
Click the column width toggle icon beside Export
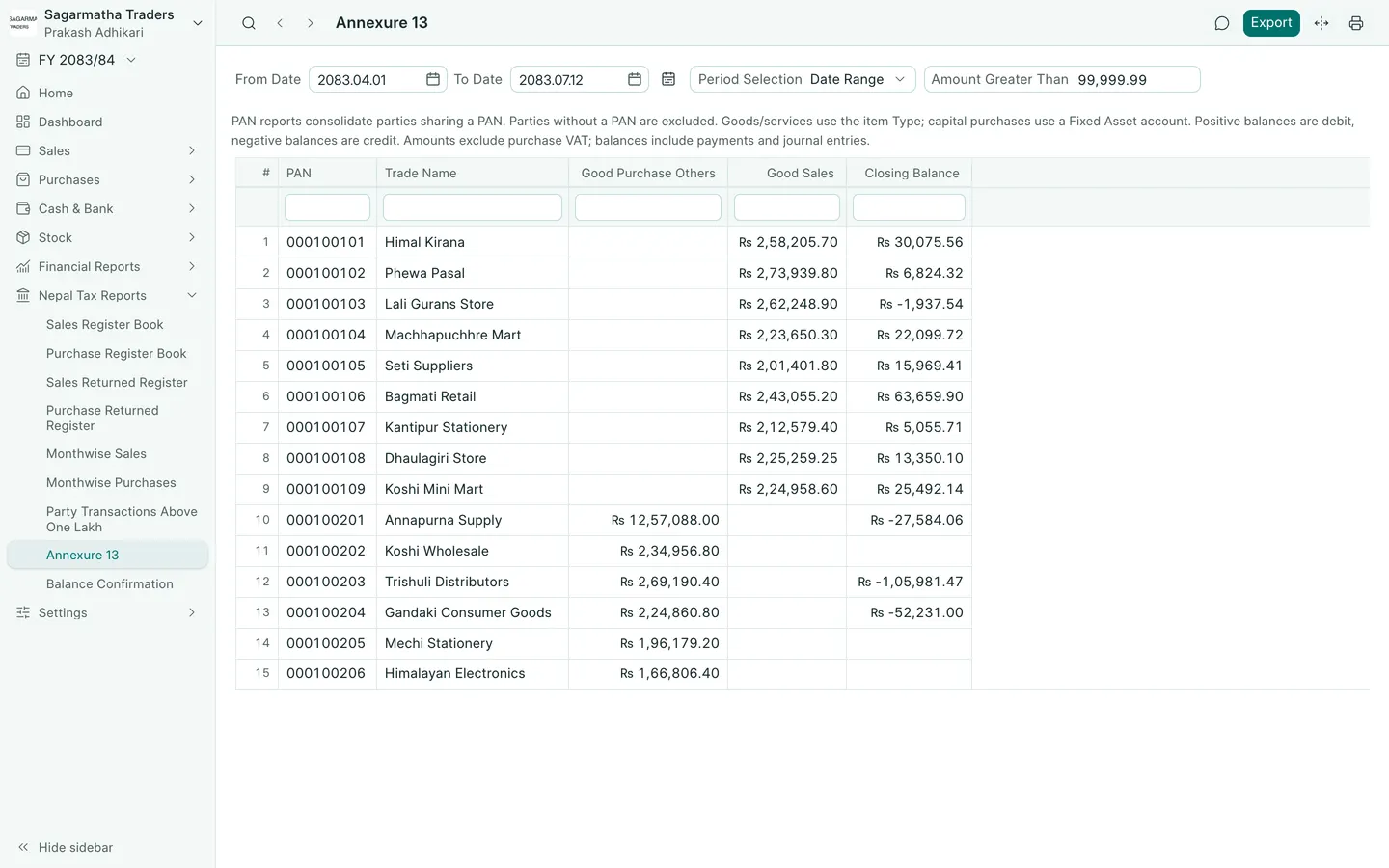[1321, 23]
